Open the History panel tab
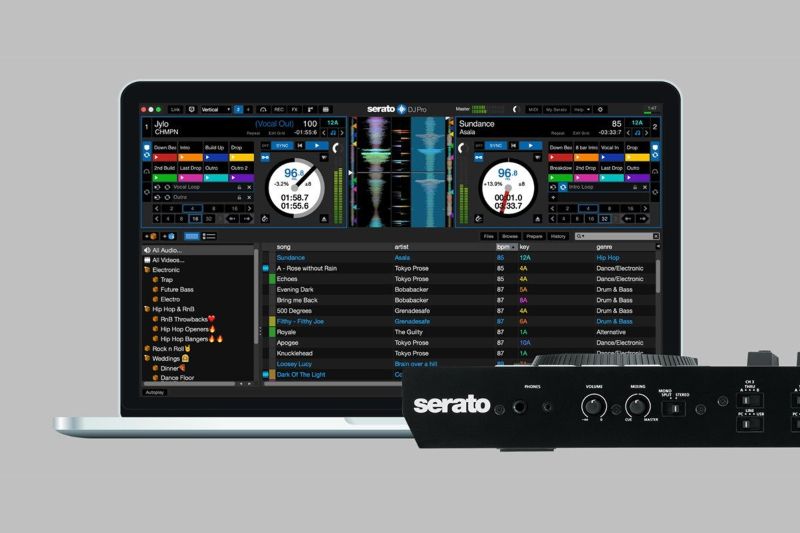This screenshot has width=800, height=533. 558,236
